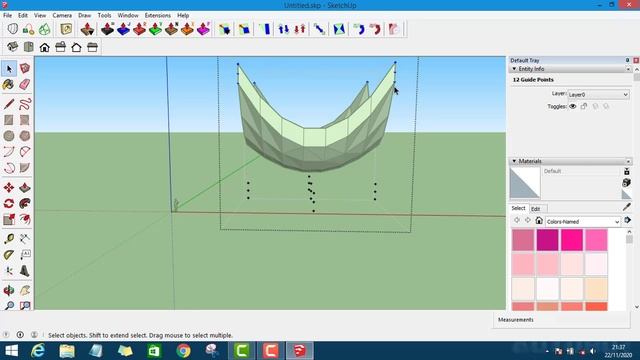Pick the magenta color swatch
This screenshot has width=640, height=360.
[x=547, y=240]
